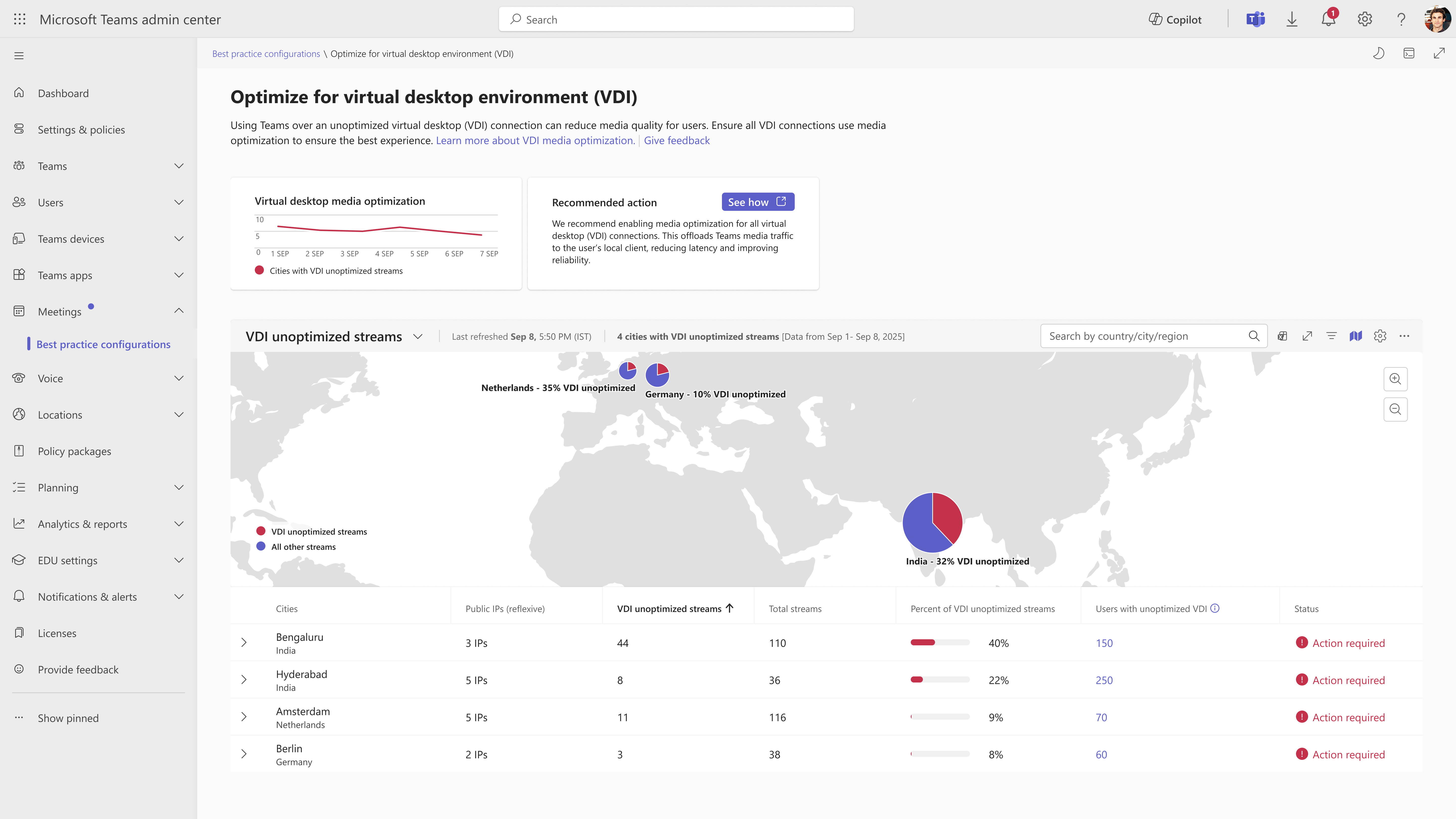Open the Dashboard nav item
This screenshot has height=819, width=1456.
(63, 93)
